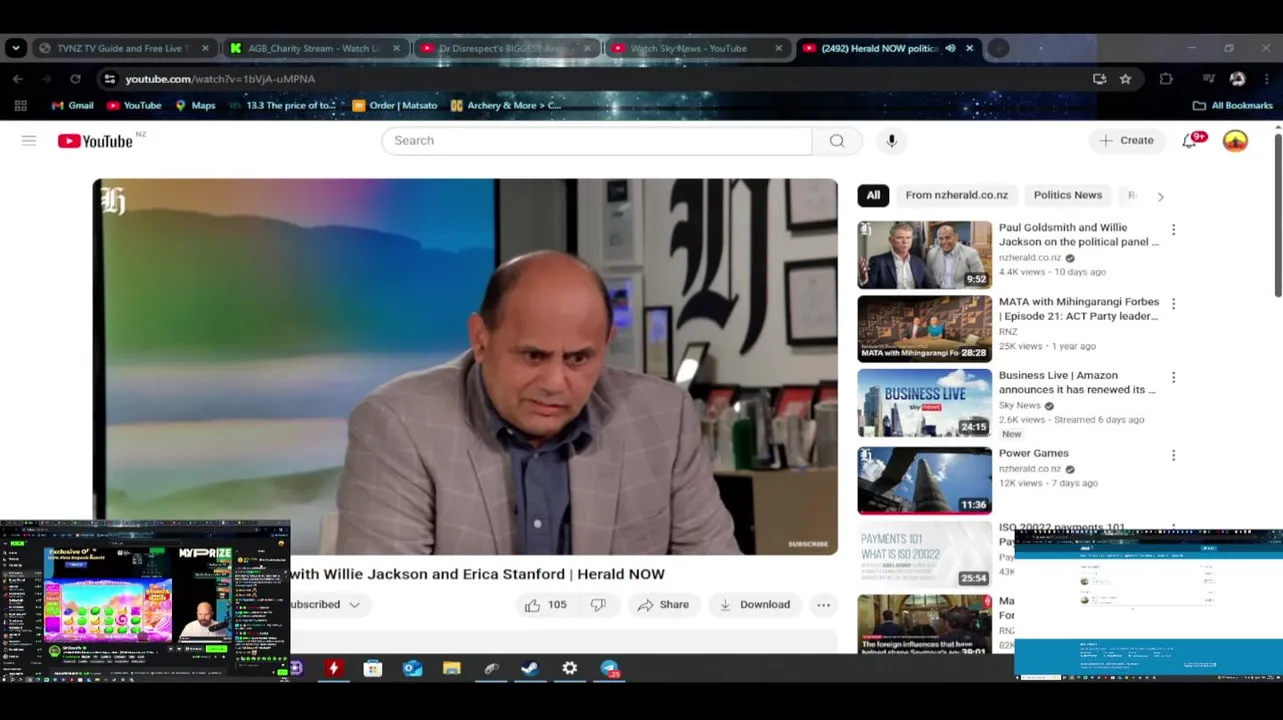The width and height of the screenshot is (1283, 720).
Task: Open Microsoft Store from the taskbar
Action: click(372, 668)
